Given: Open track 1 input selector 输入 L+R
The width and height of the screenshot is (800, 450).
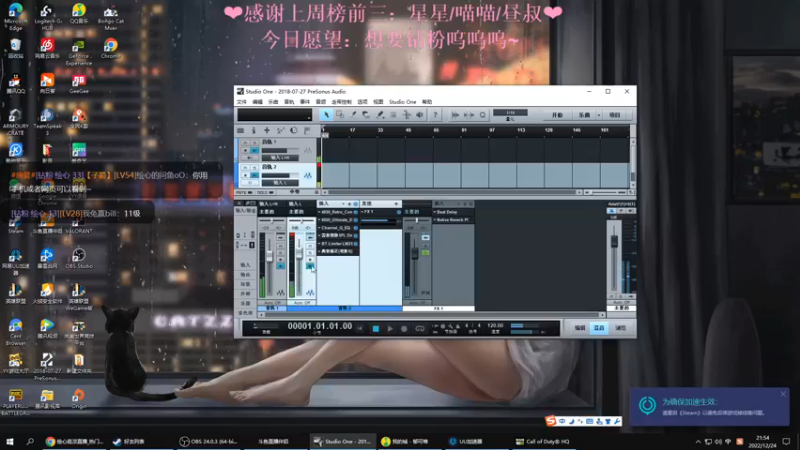Looking at the screenshot, I should coord(280,158).
